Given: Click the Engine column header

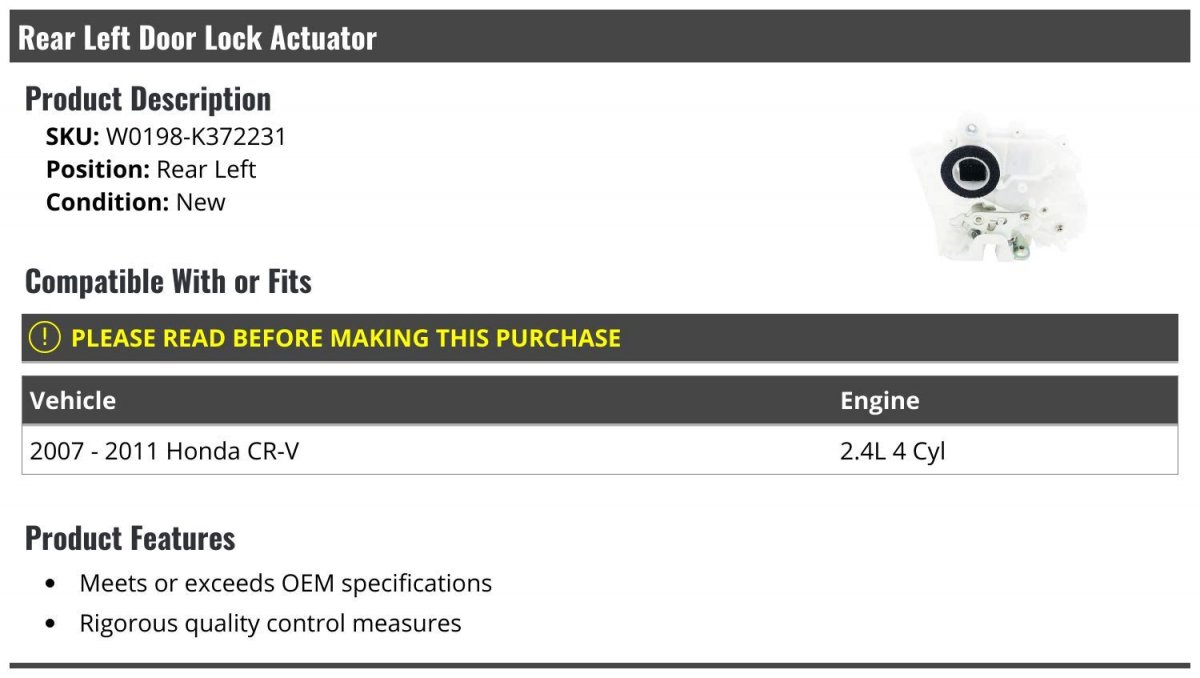Looking at the screenshot, I should tap(880, 400).
